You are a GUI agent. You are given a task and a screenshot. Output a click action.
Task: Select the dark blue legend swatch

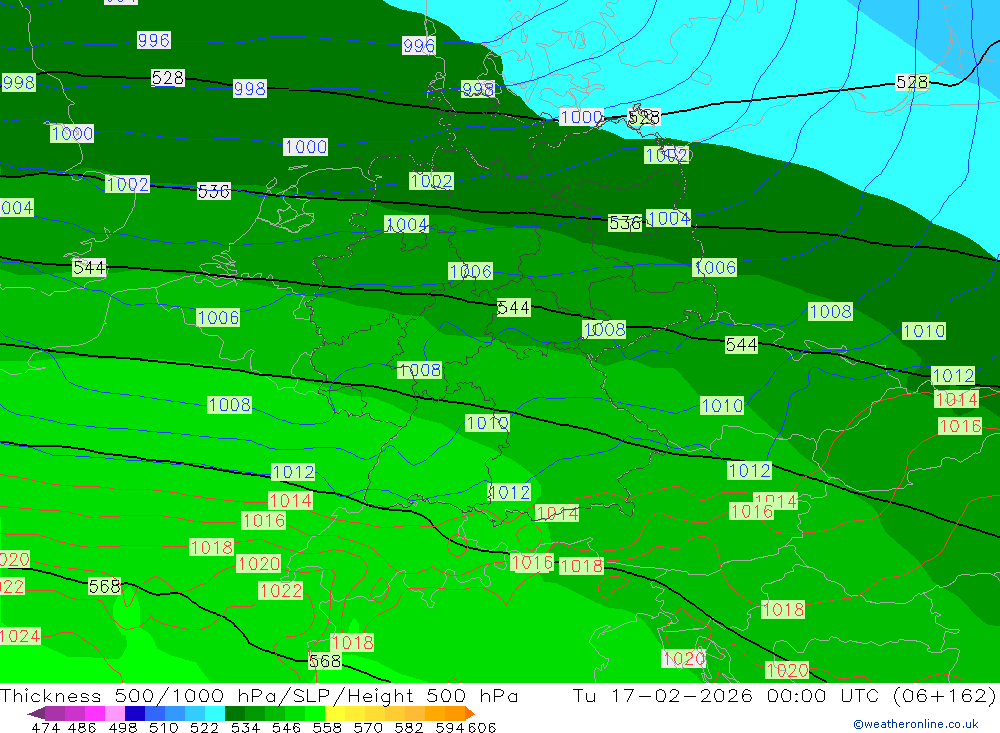pyautogui.click(x=135, y=713)
